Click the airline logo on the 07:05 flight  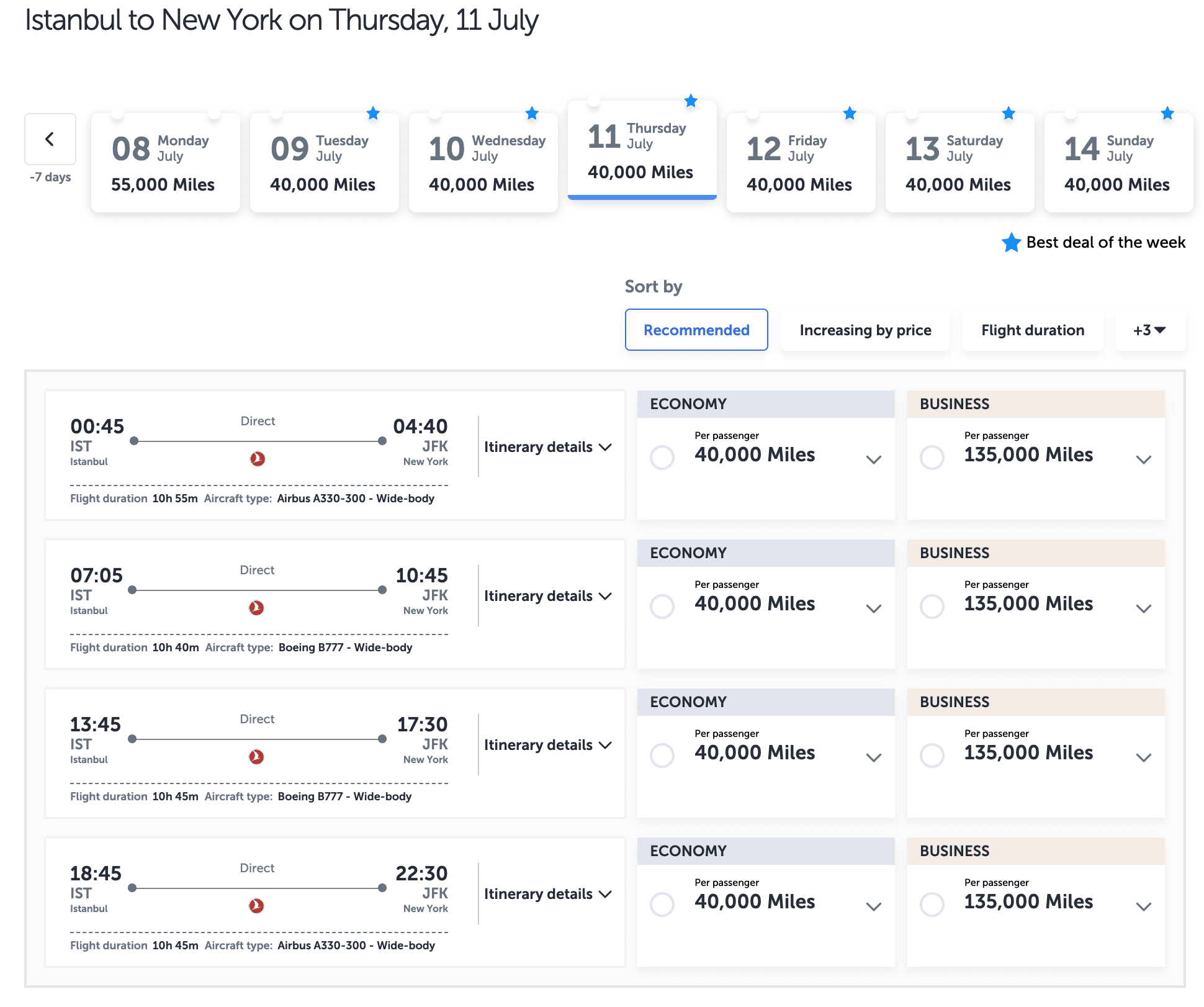[x=256, y=608]
